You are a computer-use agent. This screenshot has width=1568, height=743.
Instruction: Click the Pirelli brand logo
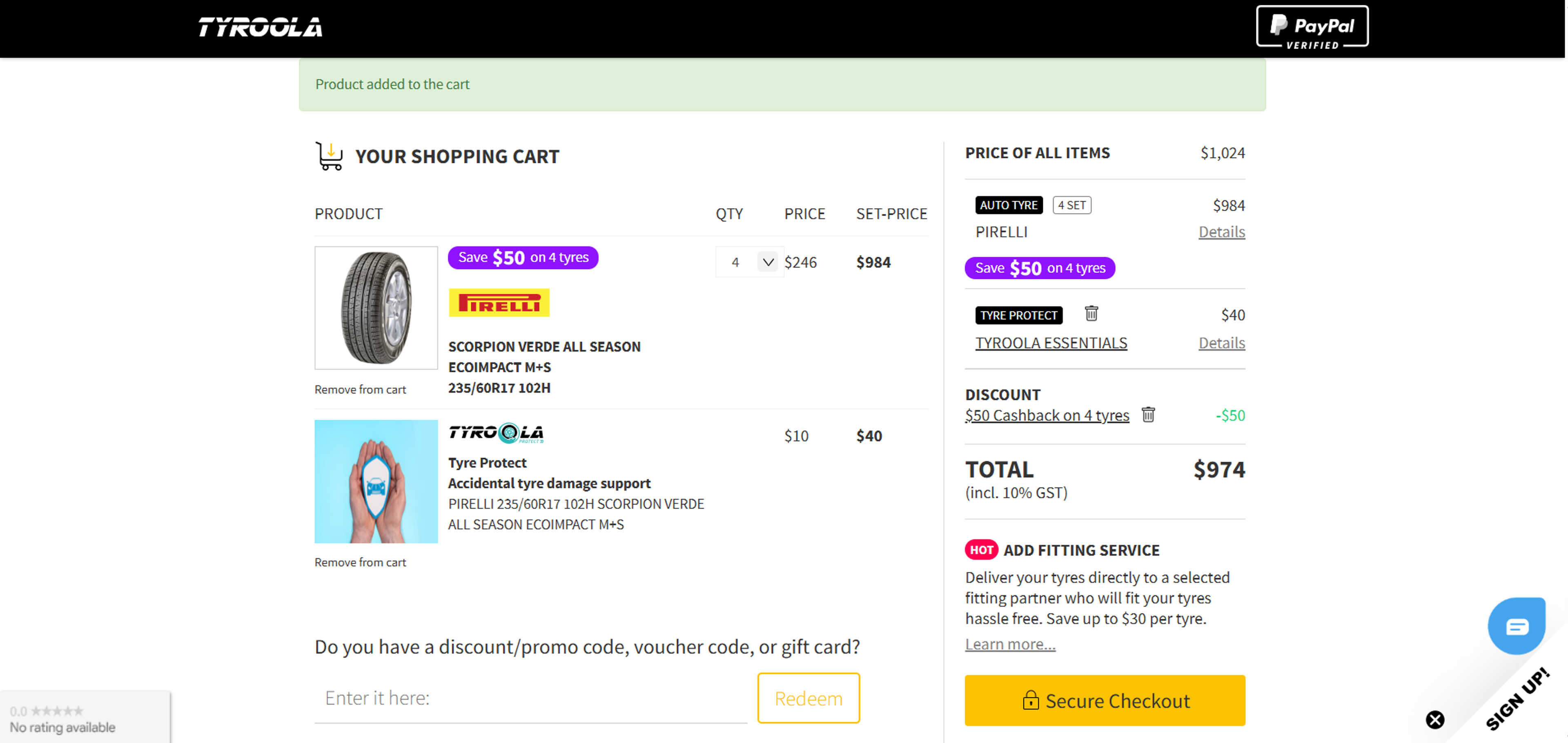tap(499, 303)
